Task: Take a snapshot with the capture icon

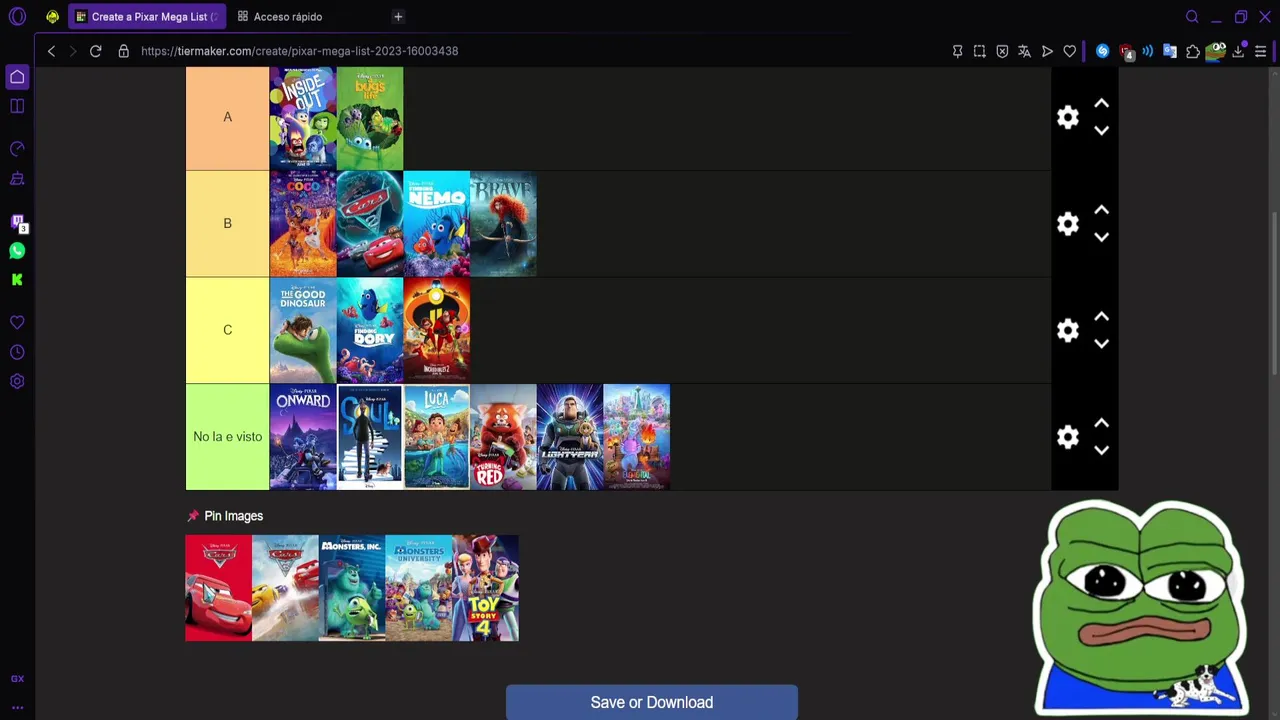Action: (979, 51)
